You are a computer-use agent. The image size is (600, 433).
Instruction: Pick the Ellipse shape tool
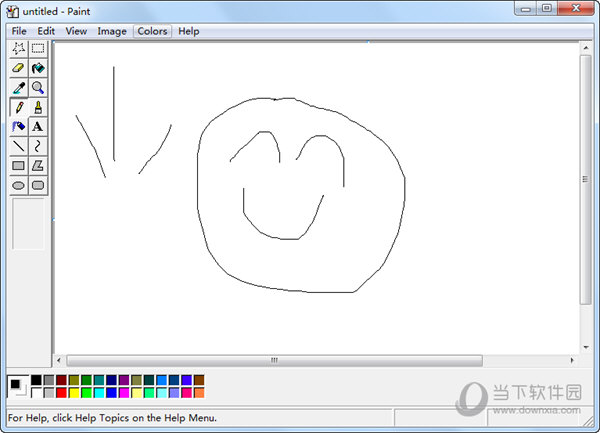(x=18, y=185)
